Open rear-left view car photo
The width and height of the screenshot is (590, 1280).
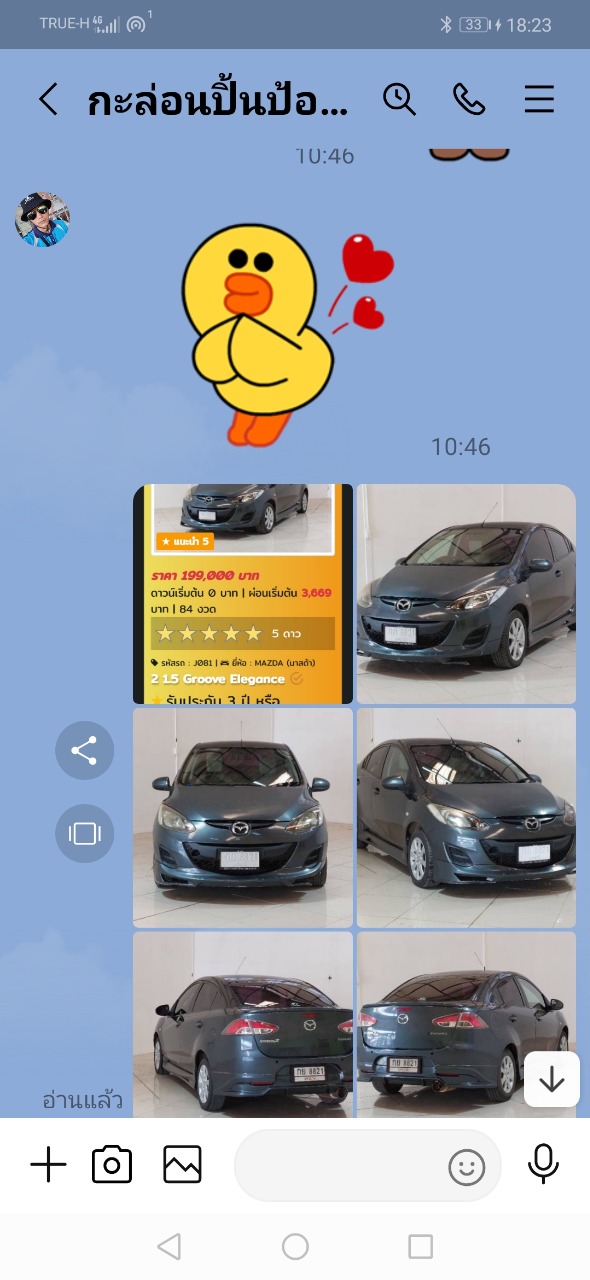click(x=243, y=1024)
